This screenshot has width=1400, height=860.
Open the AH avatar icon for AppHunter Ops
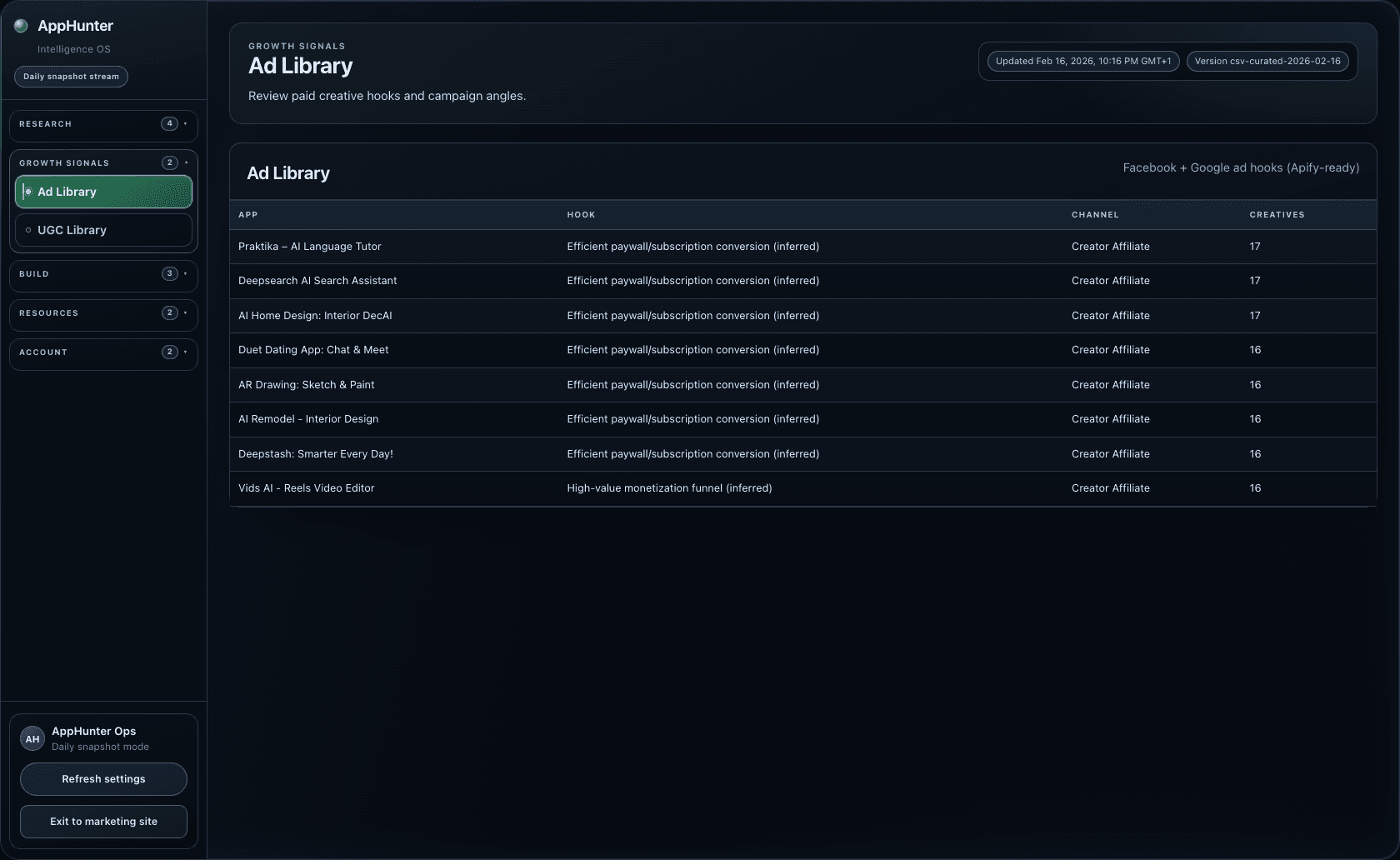click(32, 738)
